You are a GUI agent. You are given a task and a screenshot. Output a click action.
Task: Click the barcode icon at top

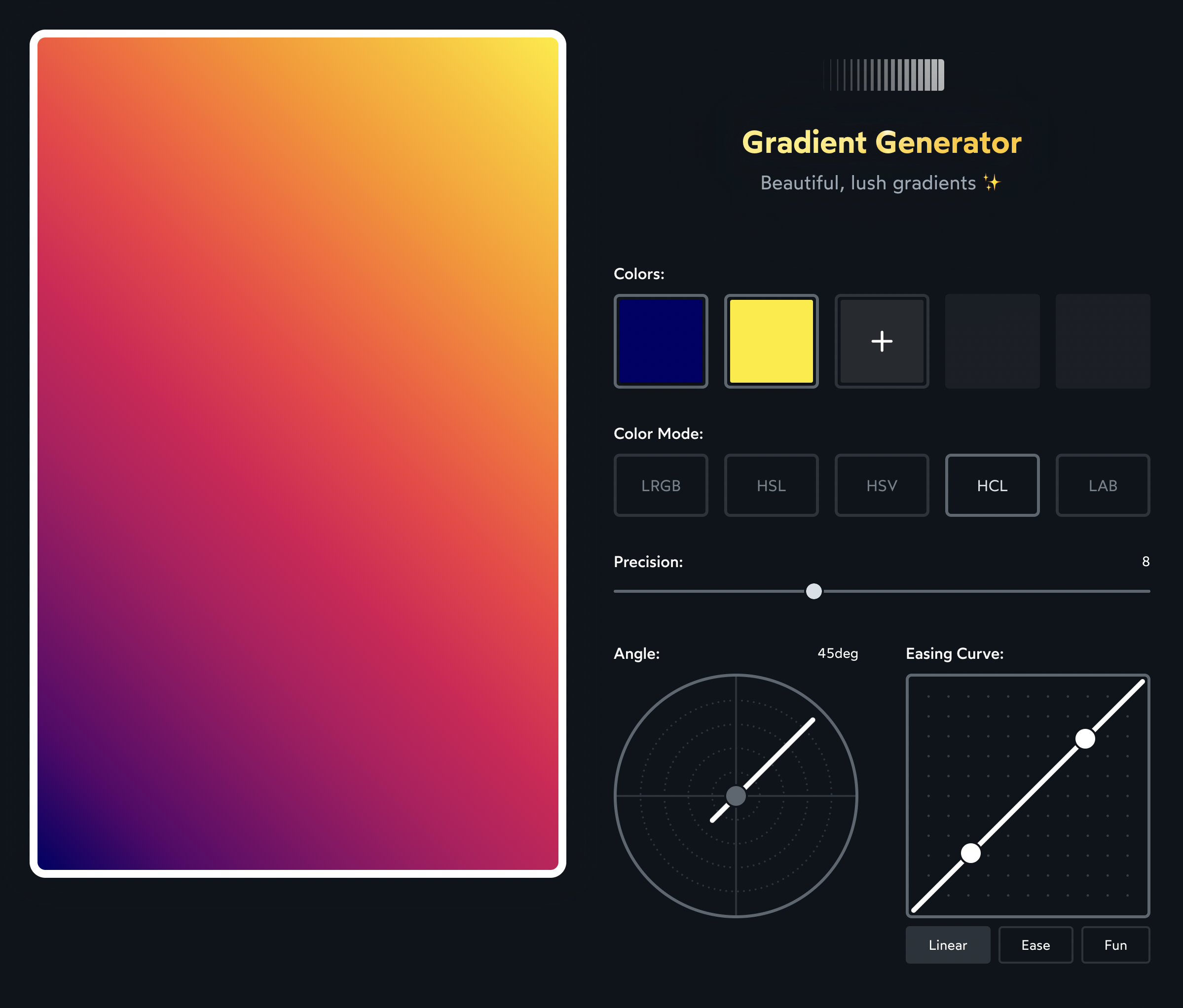click(879, 75)
